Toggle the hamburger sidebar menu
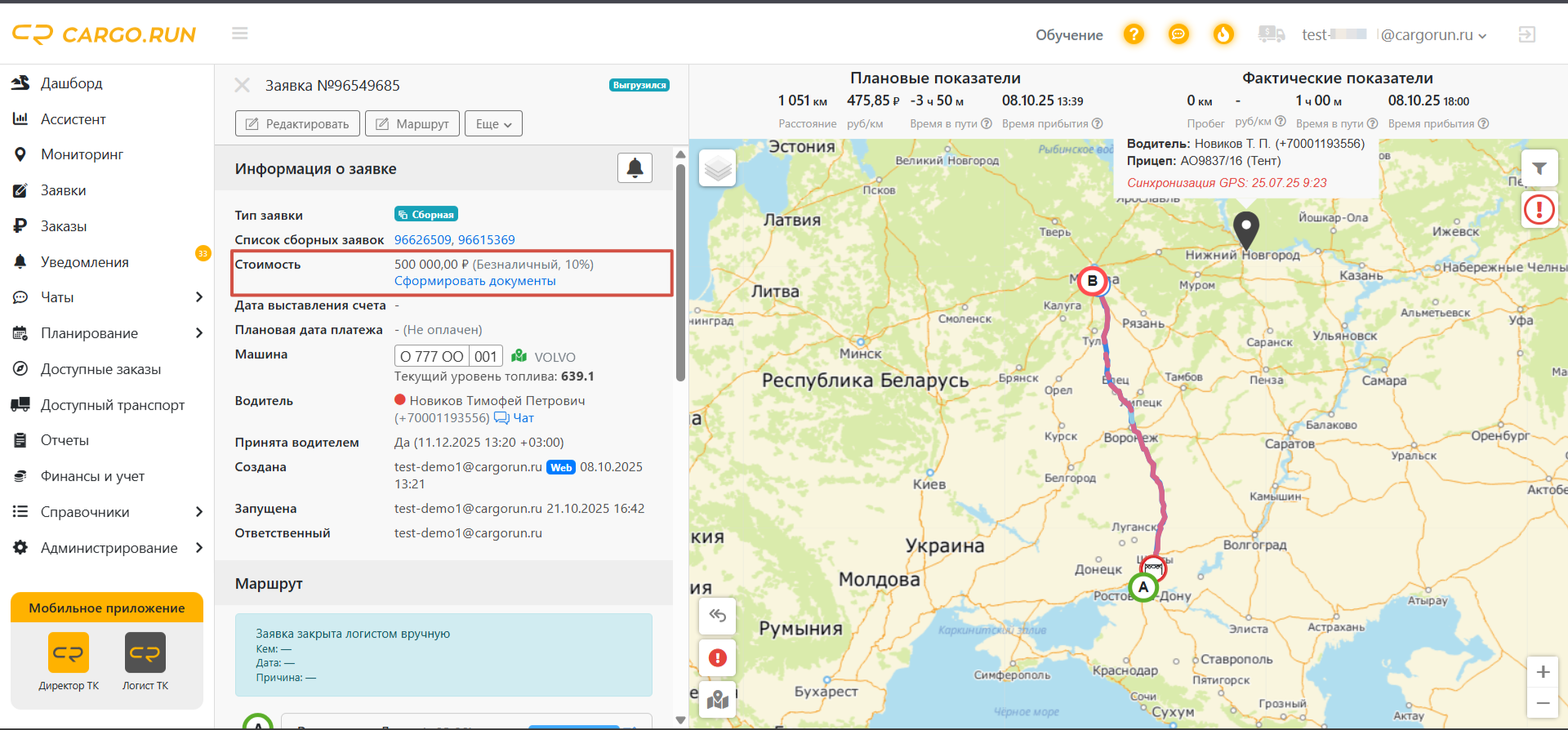Viewport: 1568px width, 730px height. 239,33
